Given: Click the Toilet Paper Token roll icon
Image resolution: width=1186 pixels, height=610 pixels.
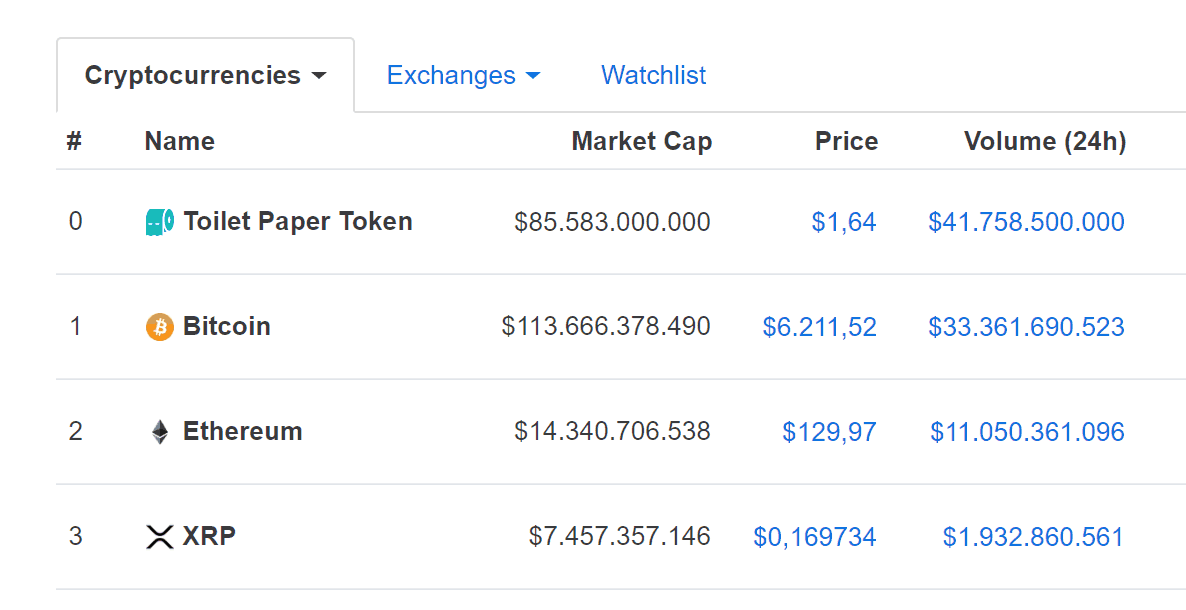Looking at the screenshot, I should (160, 222).
